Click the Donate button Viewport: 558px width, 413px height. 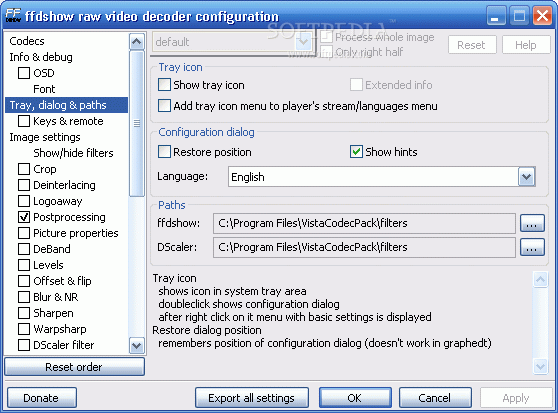pos(41,398)
